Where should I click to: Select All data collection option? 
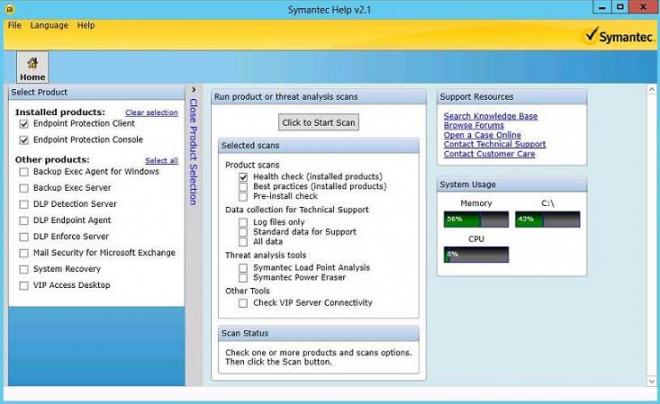[x=243, y=242]
